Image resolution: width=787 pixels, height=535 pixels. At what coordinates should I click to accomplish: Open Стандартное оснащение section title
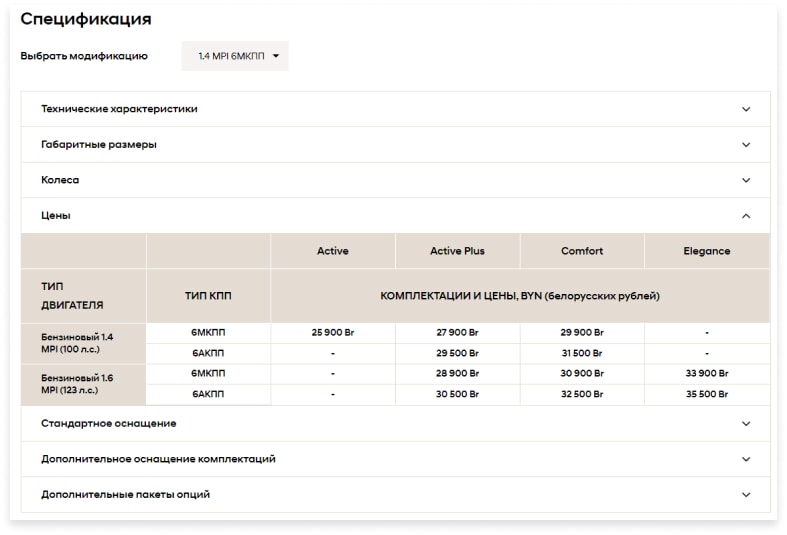pos(108,423)
